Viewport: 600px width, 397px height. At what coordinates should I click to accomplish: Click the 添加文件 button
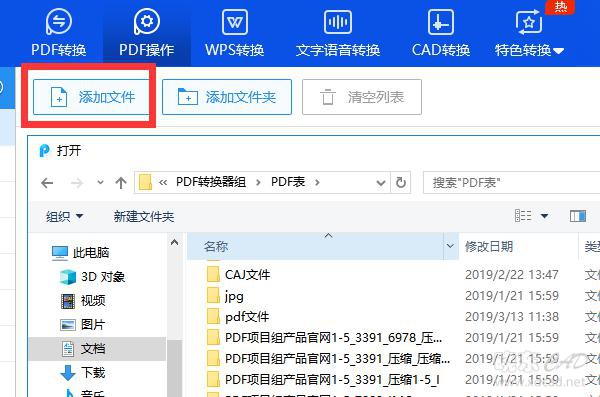(x=91, y=97)
